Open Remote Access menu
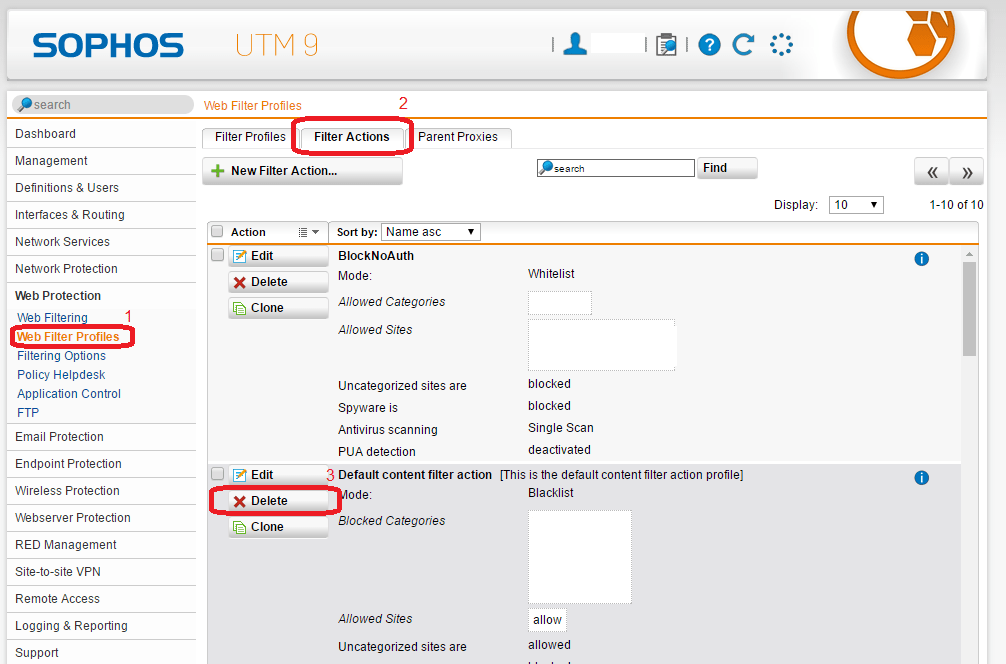The width and height of the screenshot is (1006, 664). pyautogui.click(x=101, y=598)
